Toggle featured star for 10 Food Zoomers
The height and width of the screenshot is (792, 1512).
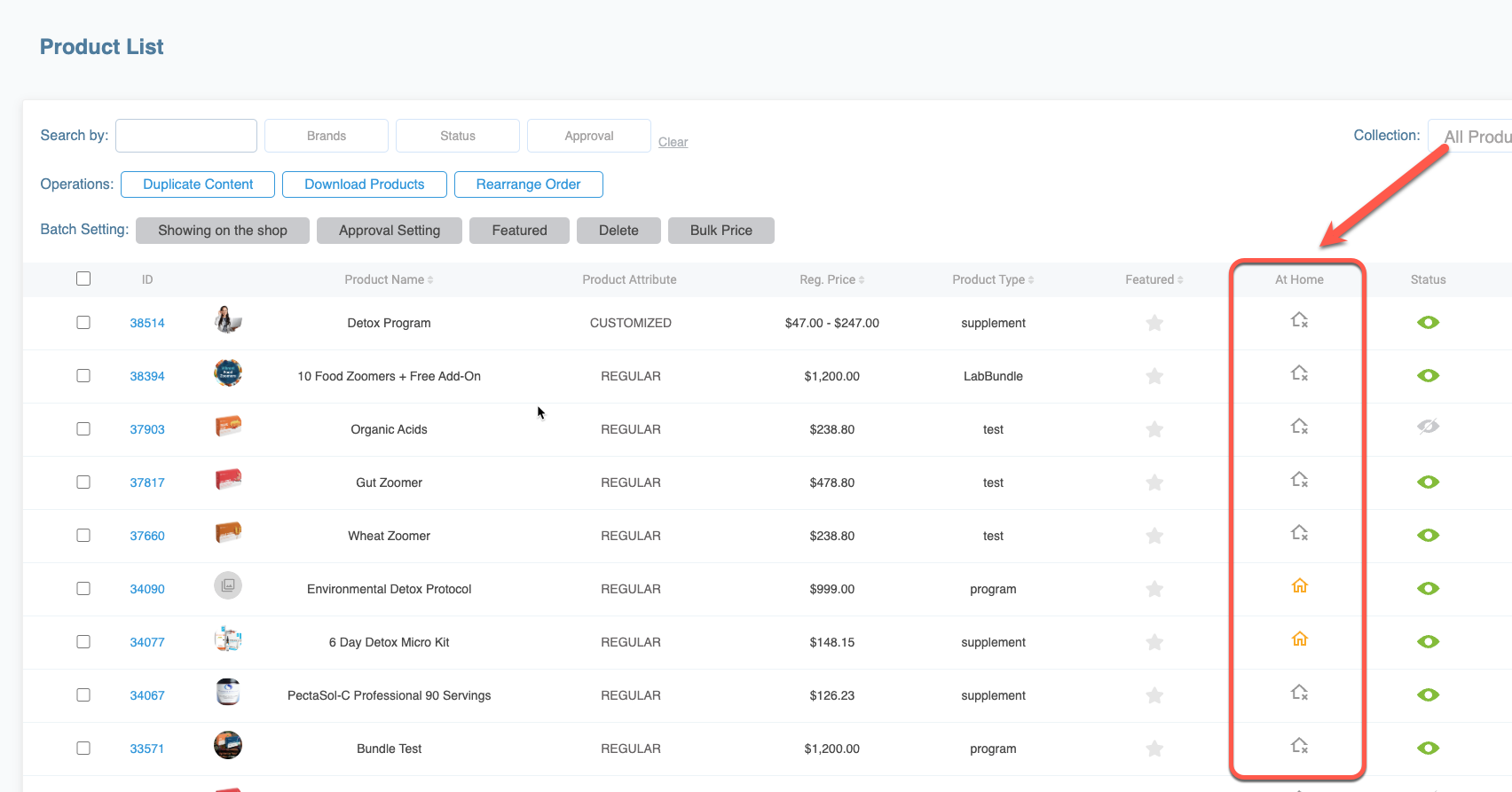coord(1154,376)
